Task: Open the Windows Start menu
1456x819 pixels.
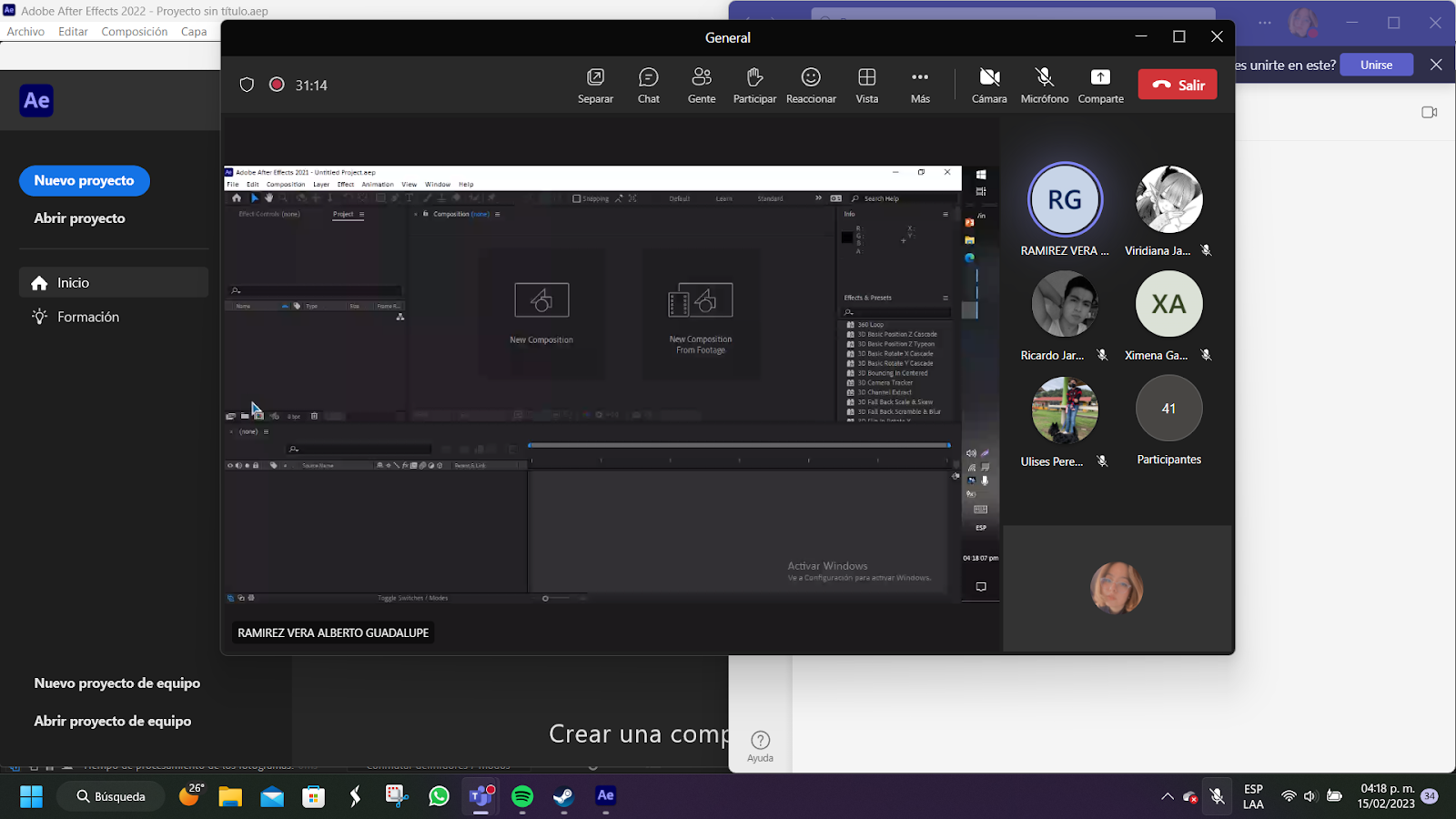Action: (x=31, y=796)
